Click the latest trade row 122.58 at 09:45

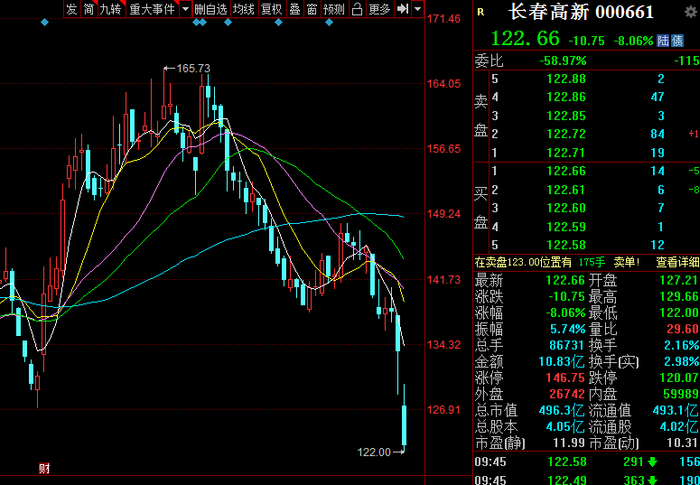click(x=586, y=462)
